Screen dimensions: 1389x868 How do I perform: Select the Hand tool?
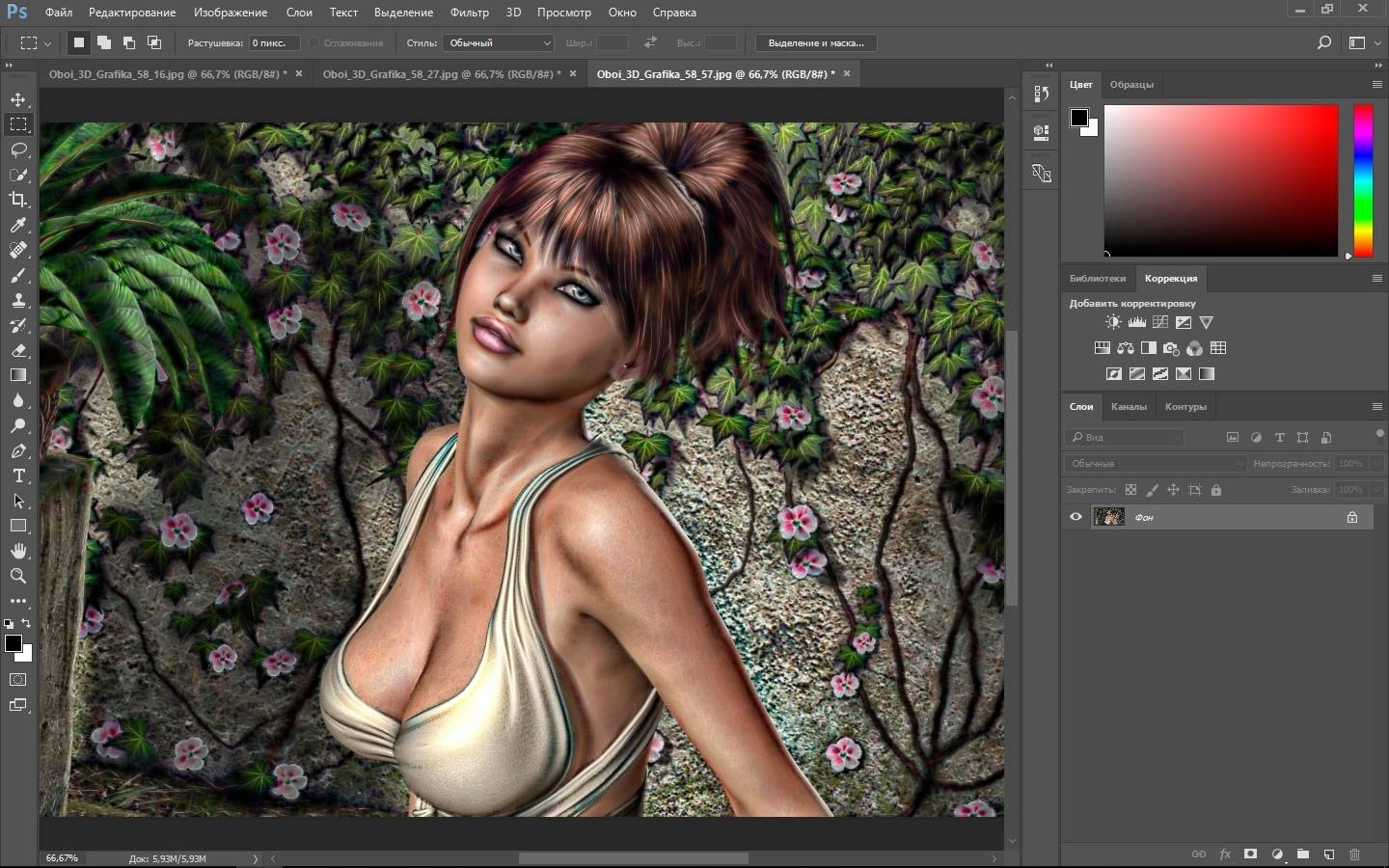point(18,551)
